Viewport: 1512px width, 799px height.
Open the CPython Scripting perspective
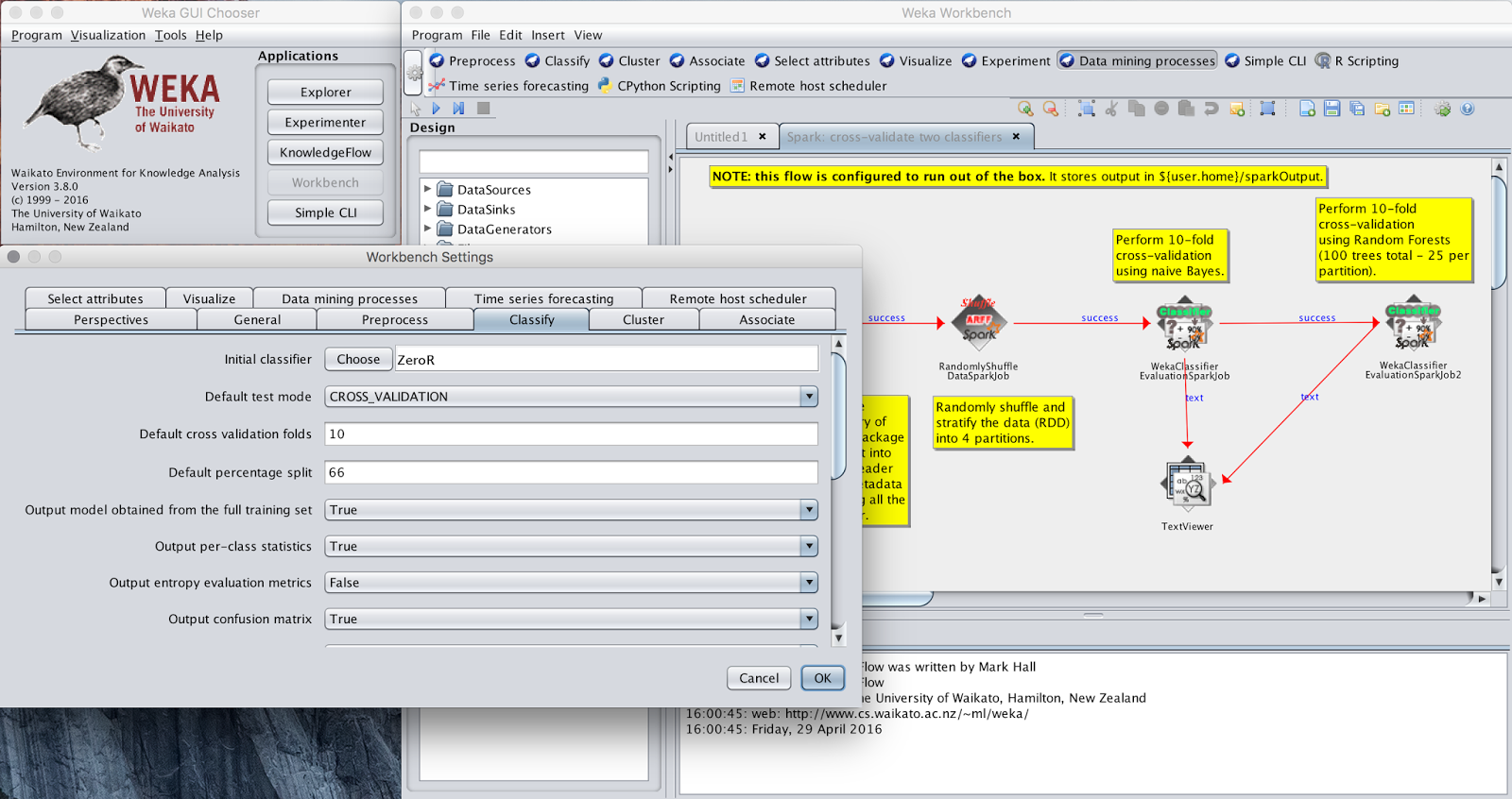pos(659,85)
